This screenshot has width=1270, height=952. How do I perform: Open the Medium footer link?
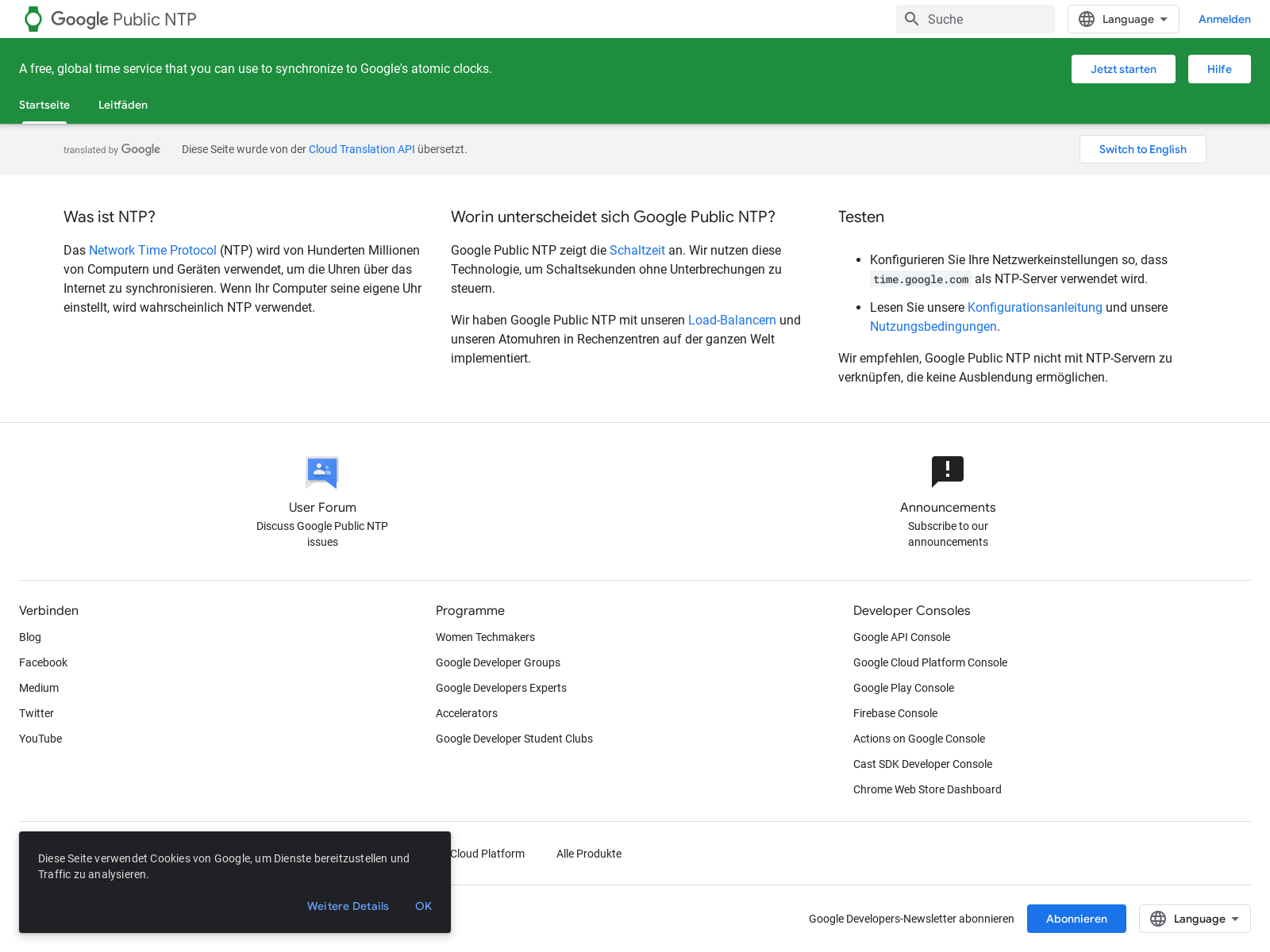(x=39, y=688)
